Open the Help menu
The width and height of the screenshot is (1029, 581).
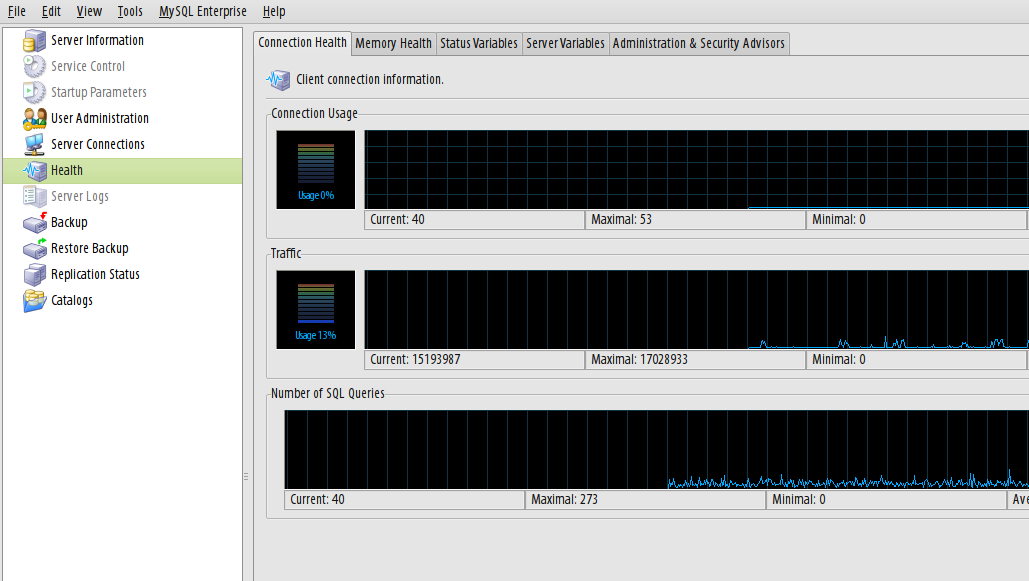[274, 12]
